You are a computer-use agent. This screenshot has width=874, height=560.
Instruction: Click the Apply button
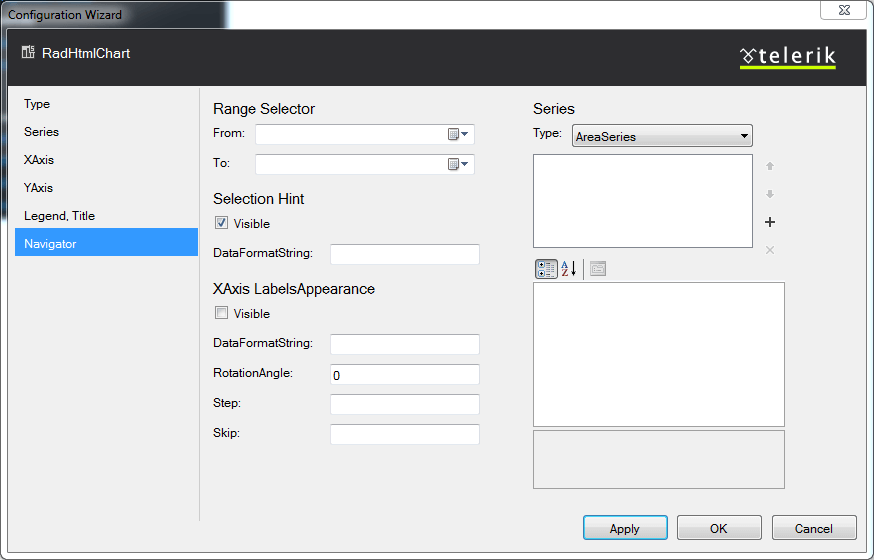pyautogui.click(x=625, y=528)
